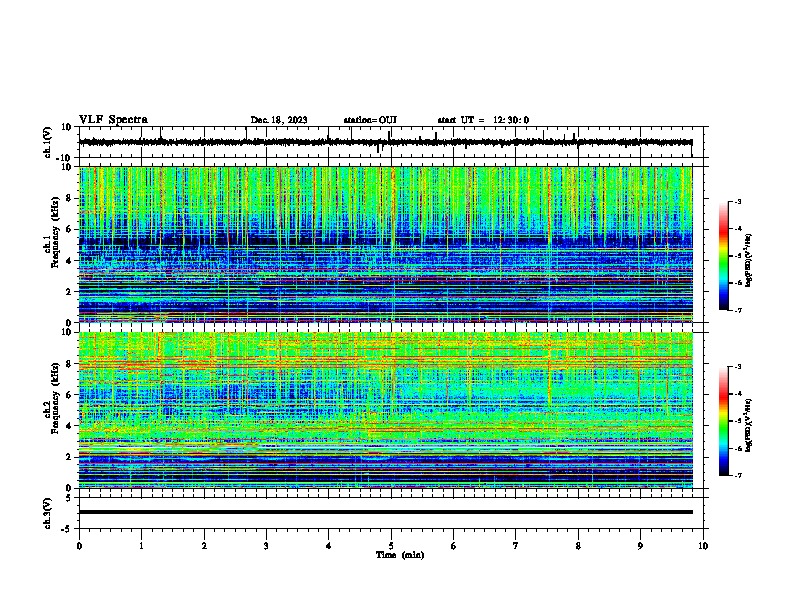Click the "8" kHz tick of ch.2 spectrogram

coord(70,364)
